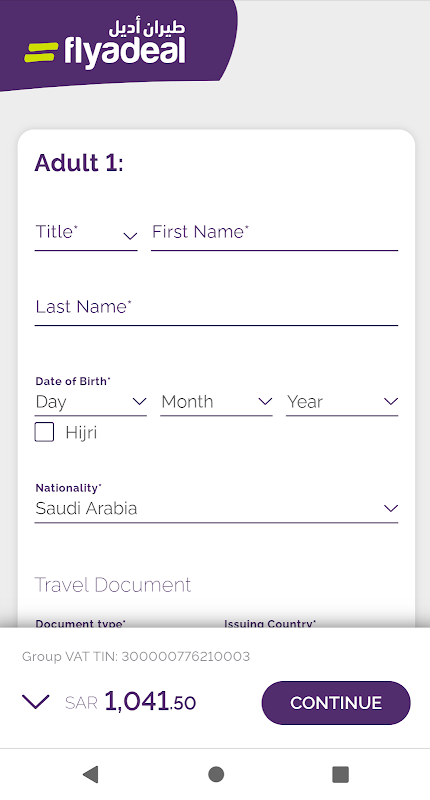Open the Month of birth dropdown

[x=216, y=403]
